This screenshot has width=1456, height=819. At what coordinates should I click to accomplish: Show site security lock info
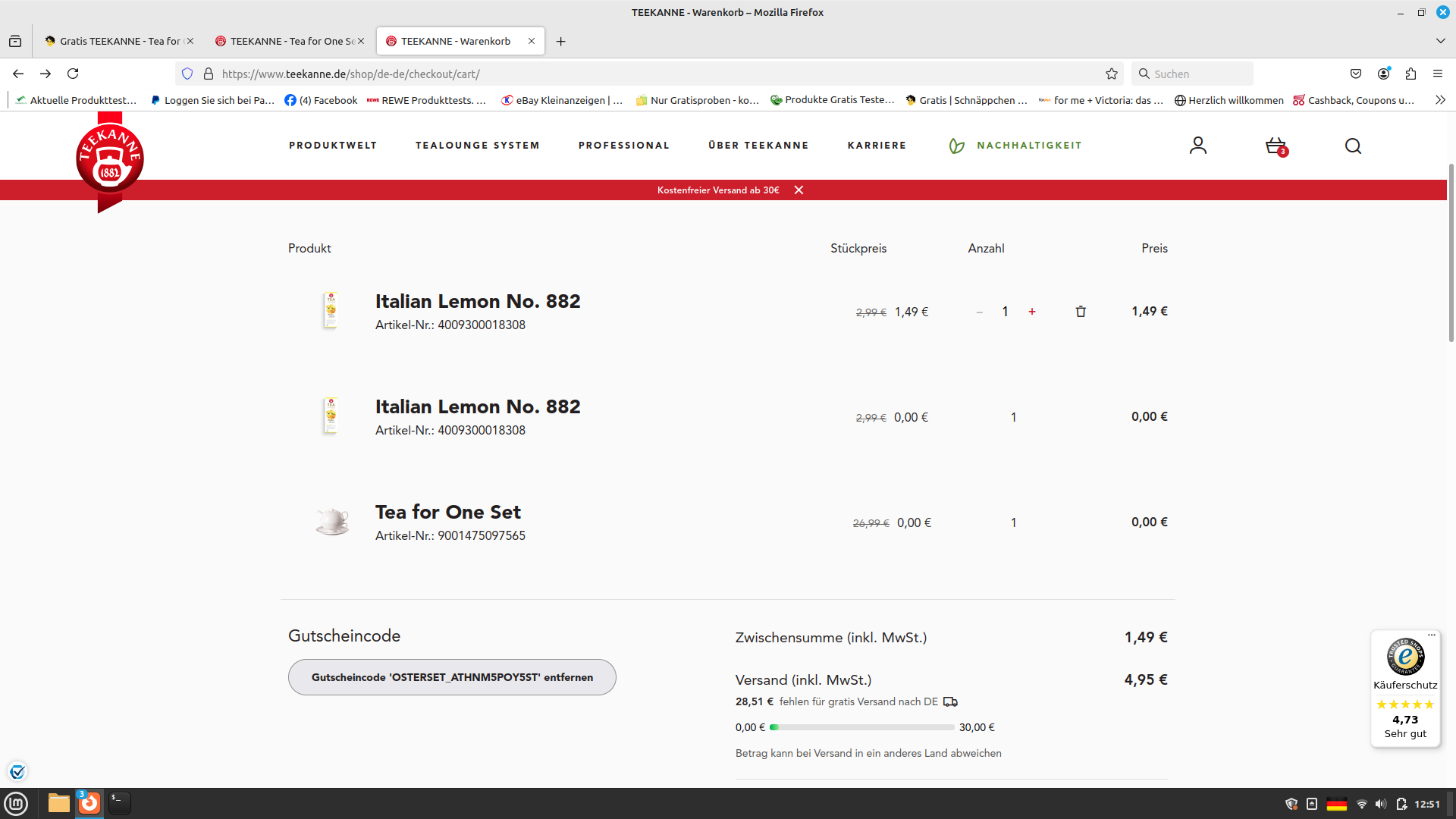[209, 74]
